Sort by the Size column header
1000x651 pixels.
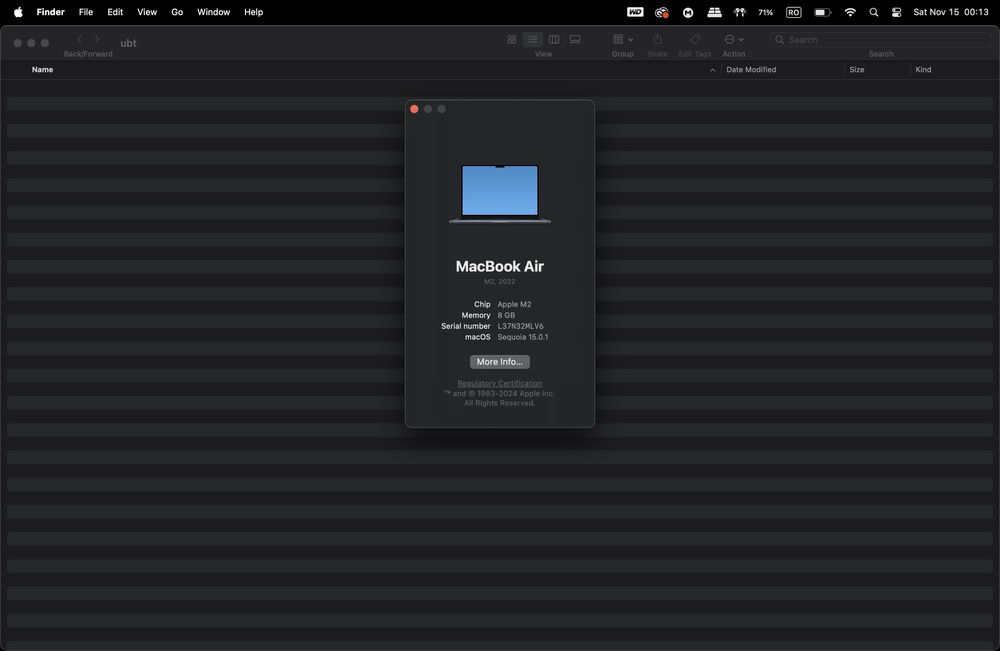point(857,69)
